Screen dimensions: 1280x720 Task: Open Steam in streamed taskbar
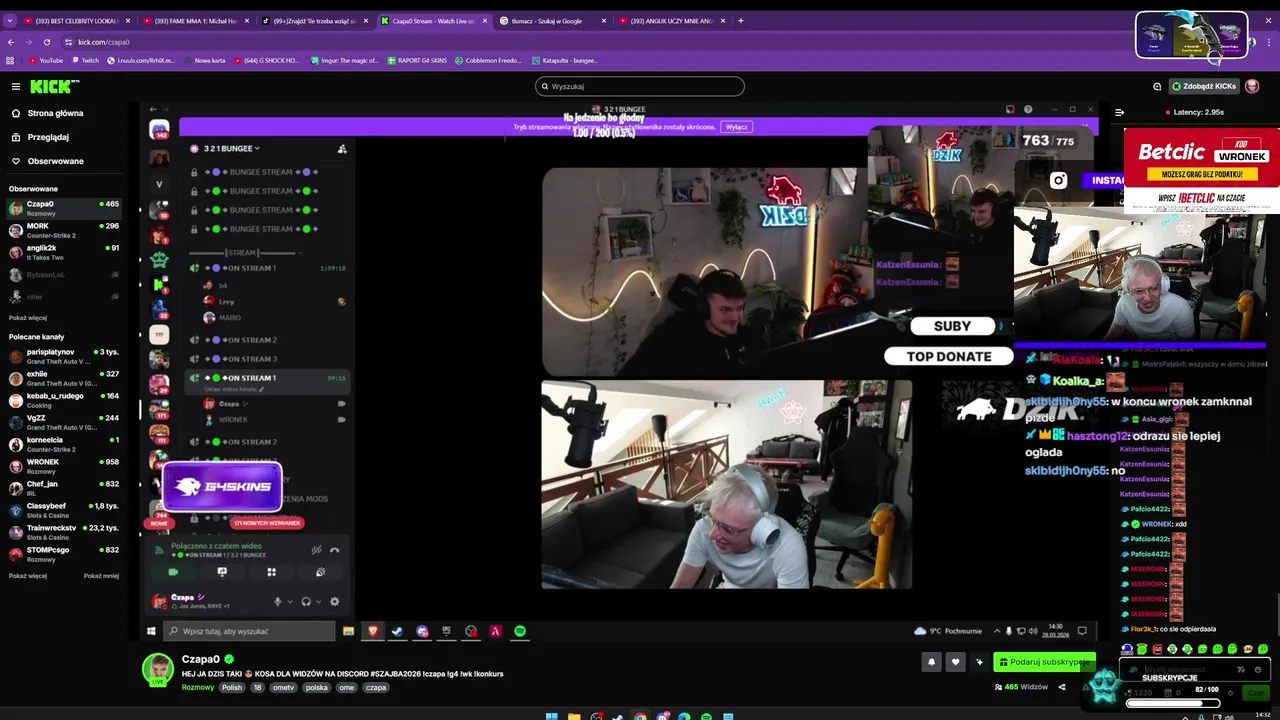397,631
